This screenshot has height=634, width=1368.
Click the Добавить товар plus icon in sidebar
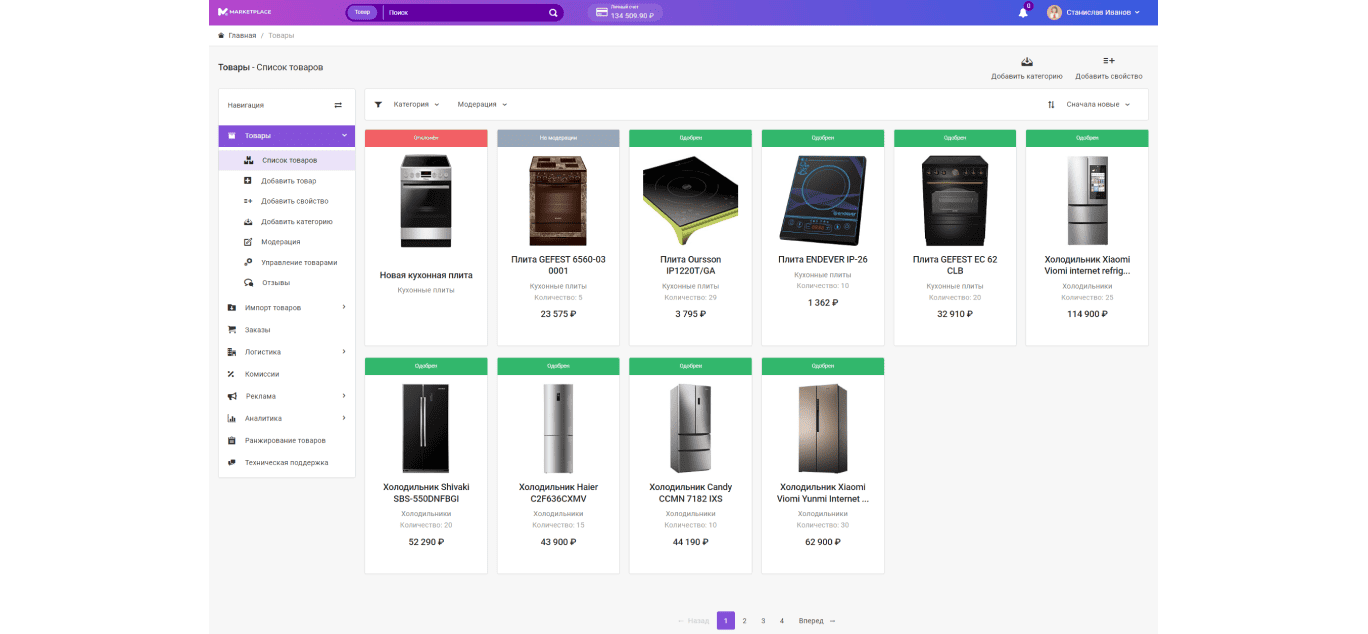(x=248, y=181)
